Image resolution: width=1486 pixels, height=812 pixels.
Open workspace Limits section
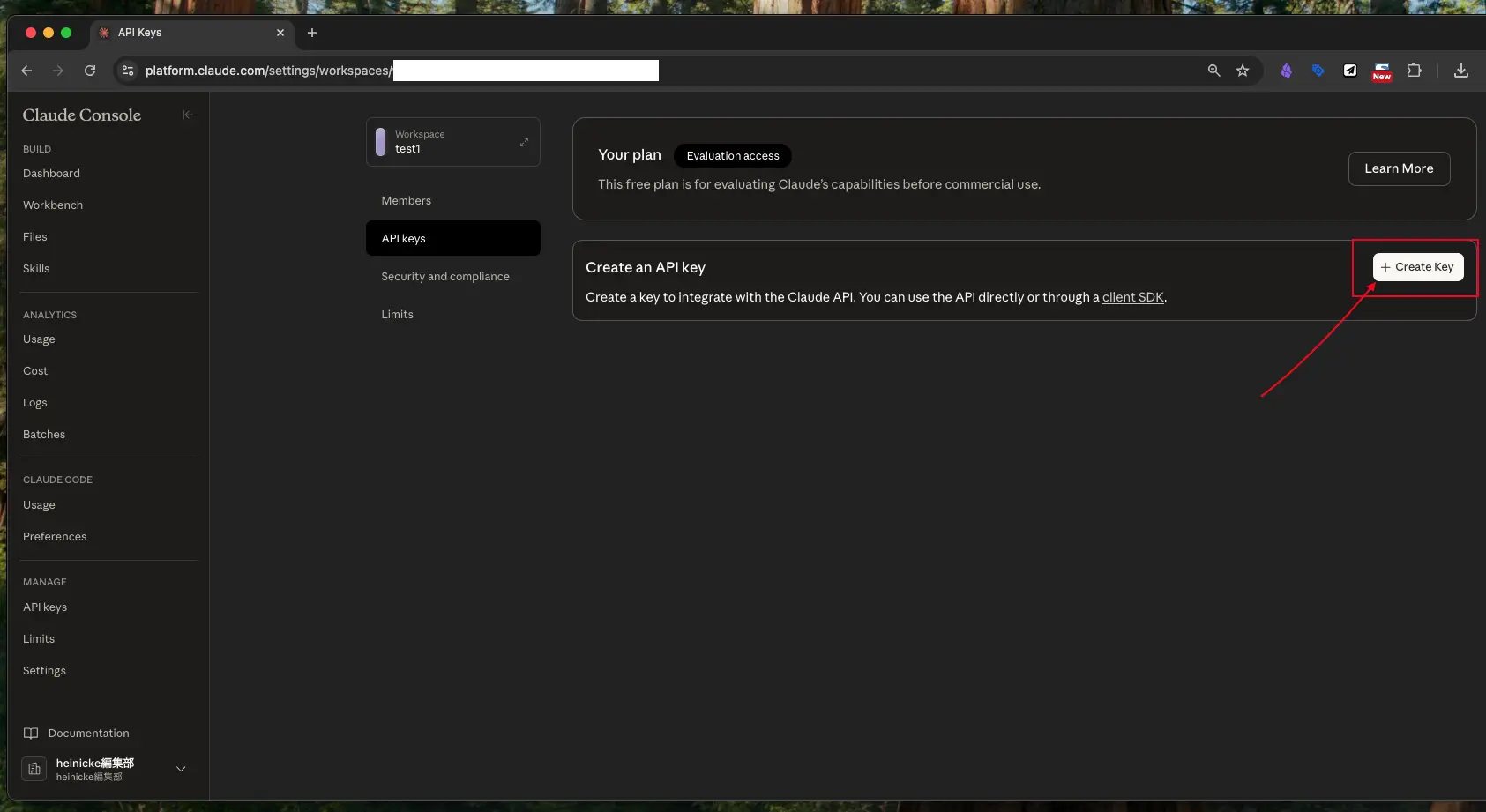pyautogui.click(x=397, y=315)
